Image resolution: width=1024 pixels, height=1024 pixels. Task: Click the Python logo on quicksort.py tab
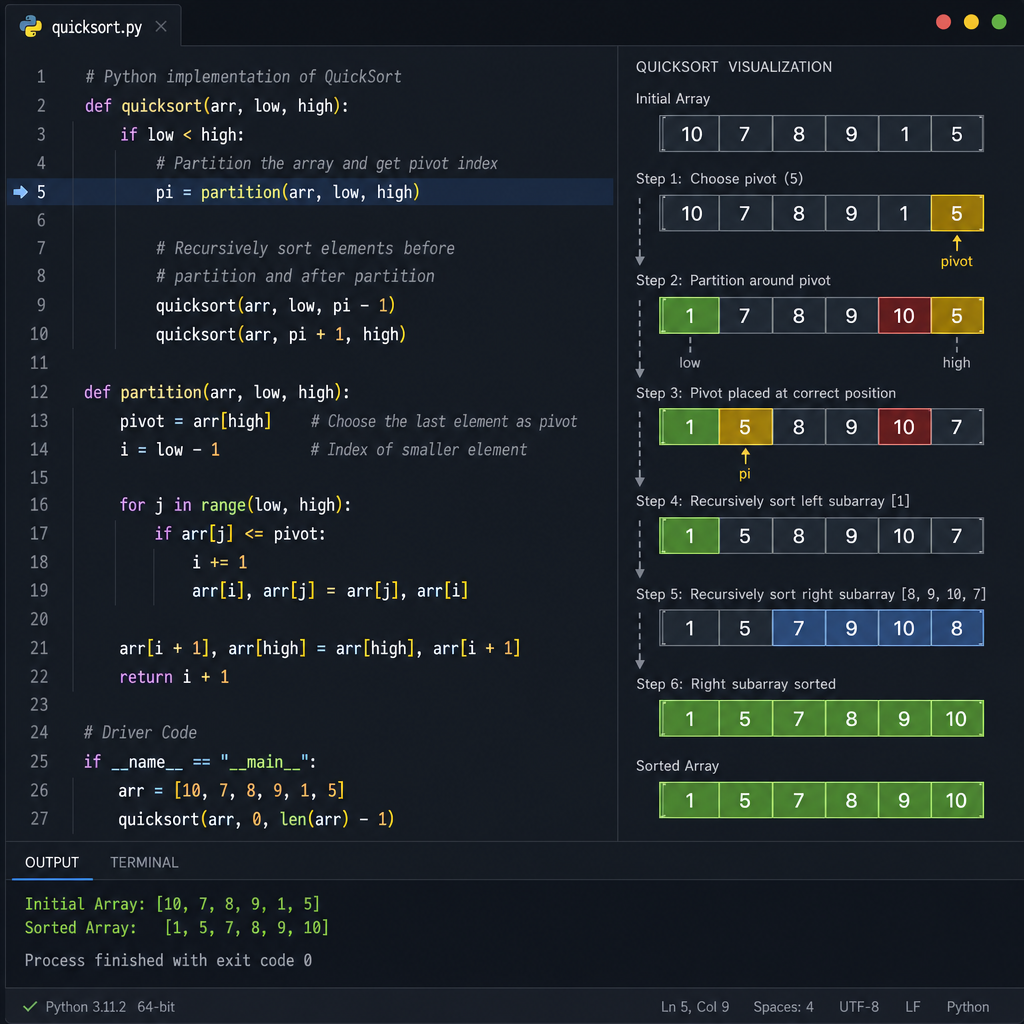(x=31, y=27)
